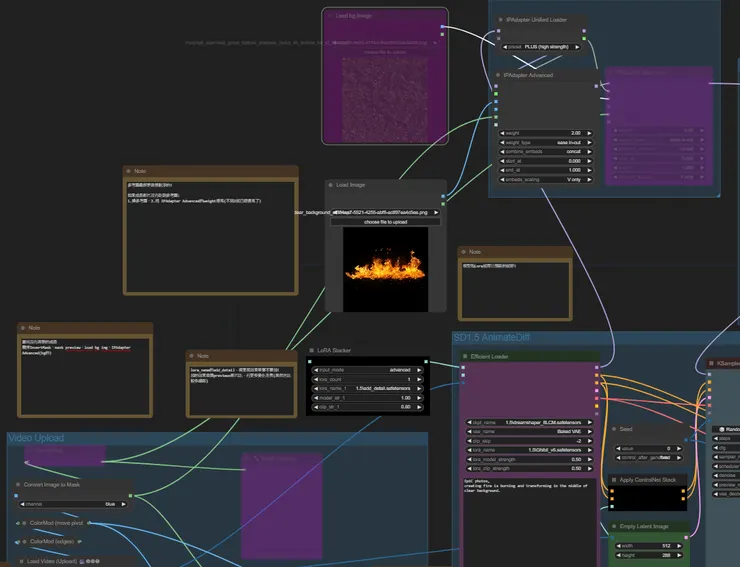This screenshot has width=740, height=567.
Task: Click the width 512 field in Empty Latent Image
Action: coord(649,546)
